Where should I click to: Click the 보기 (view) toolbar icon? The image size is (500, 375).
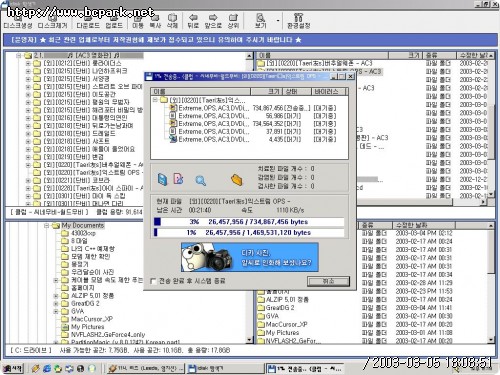pos(260,21)
